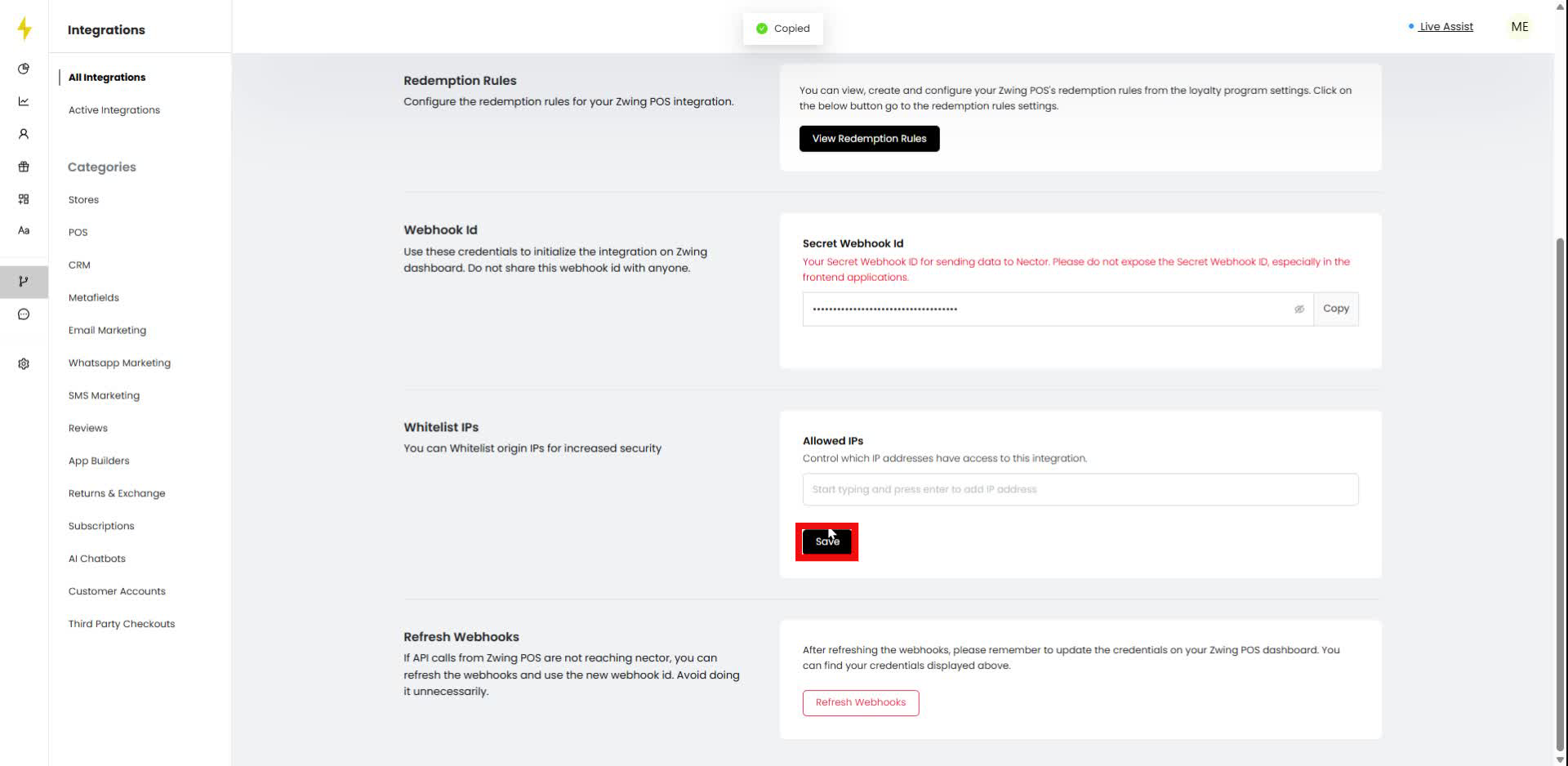This screenshot has height=766, width=1568.
Task: Copy the Secret Webhook Id
Action: pos(1336,309)
